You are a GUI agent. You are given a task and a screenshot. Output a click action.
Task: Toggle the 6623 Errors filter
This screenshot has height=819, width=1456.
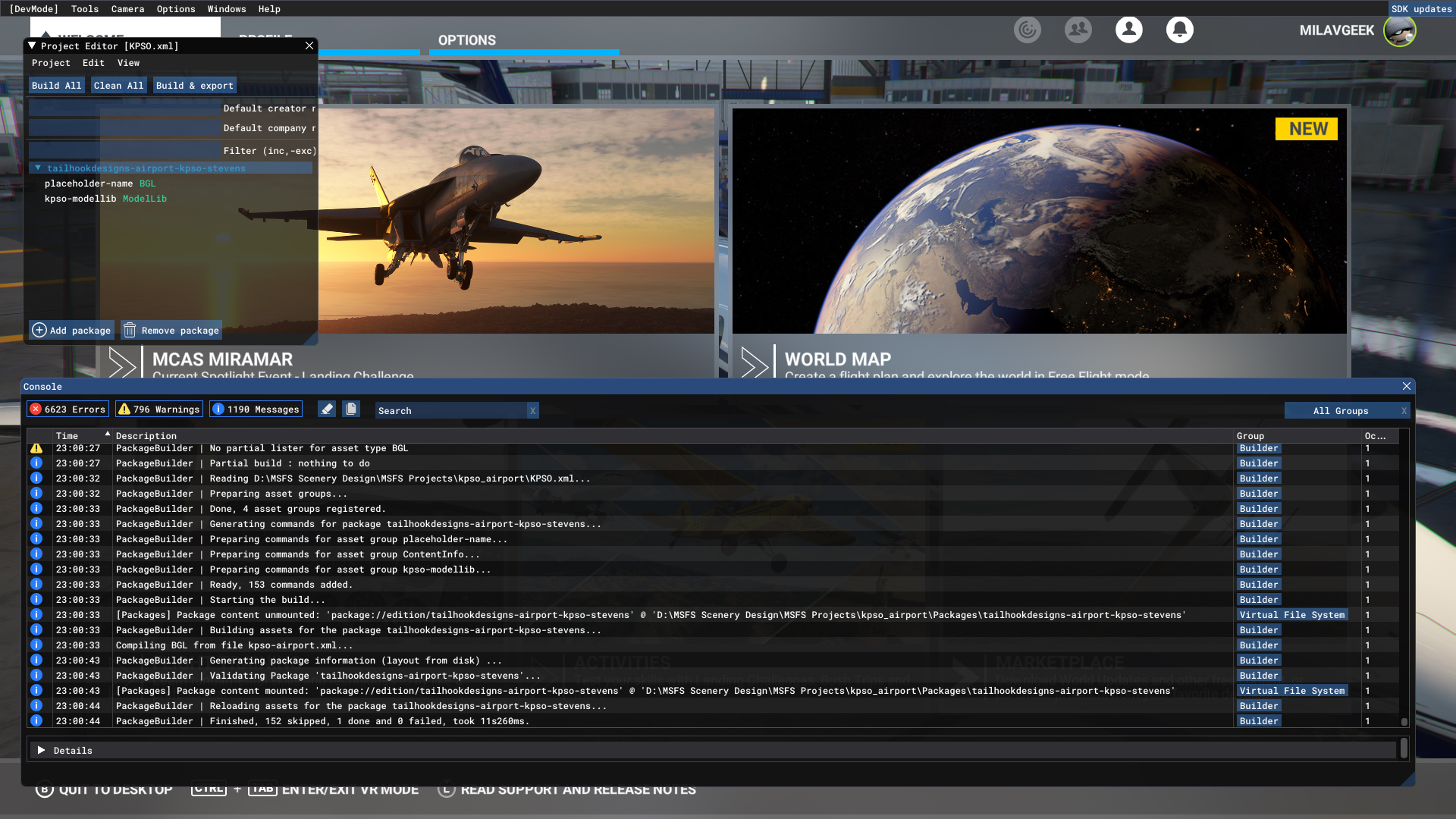[x=67, y=409]
